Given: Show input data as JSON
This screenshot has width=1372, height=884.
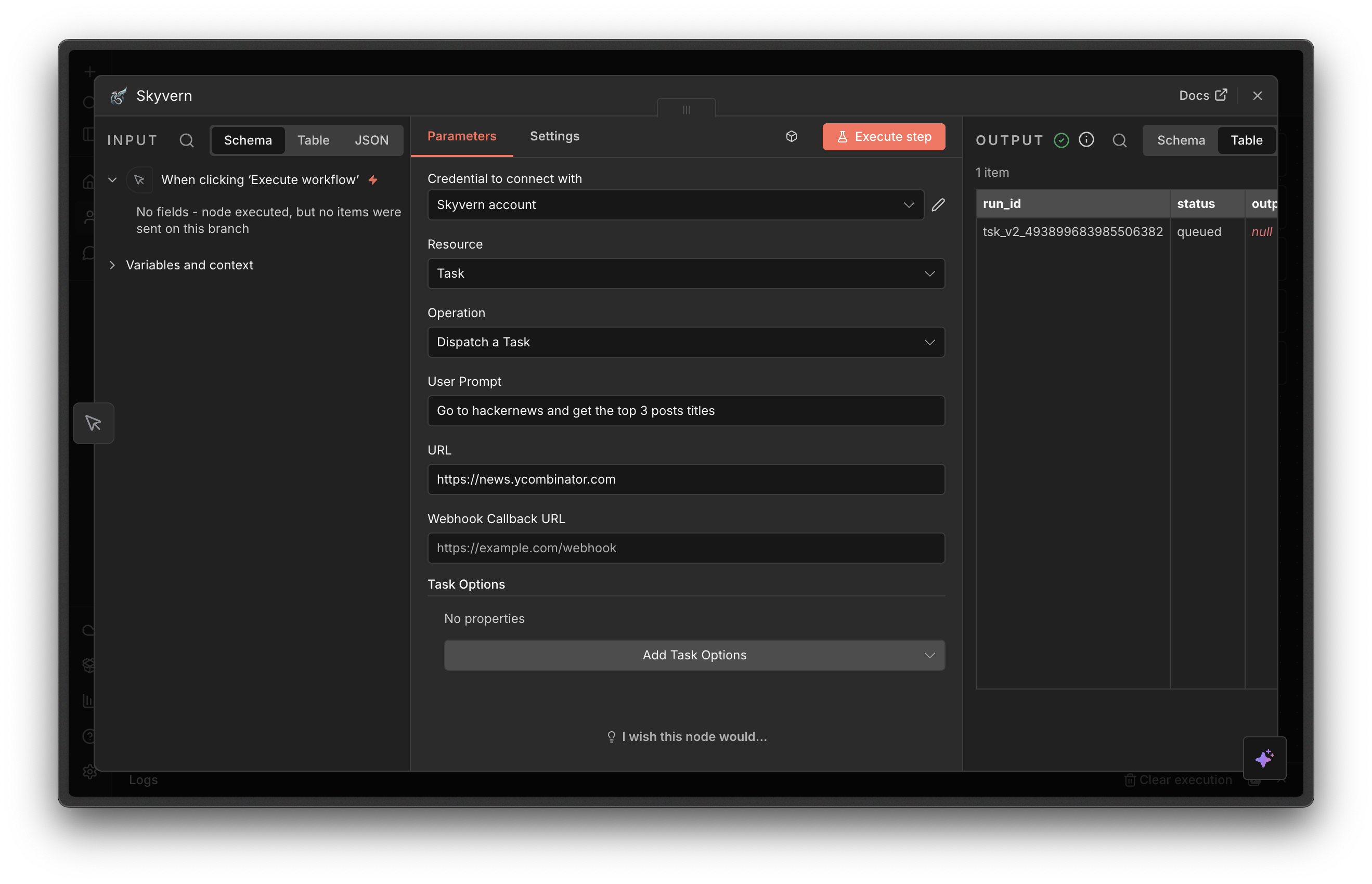Looking at the screenshot, I should coord(372,140).
